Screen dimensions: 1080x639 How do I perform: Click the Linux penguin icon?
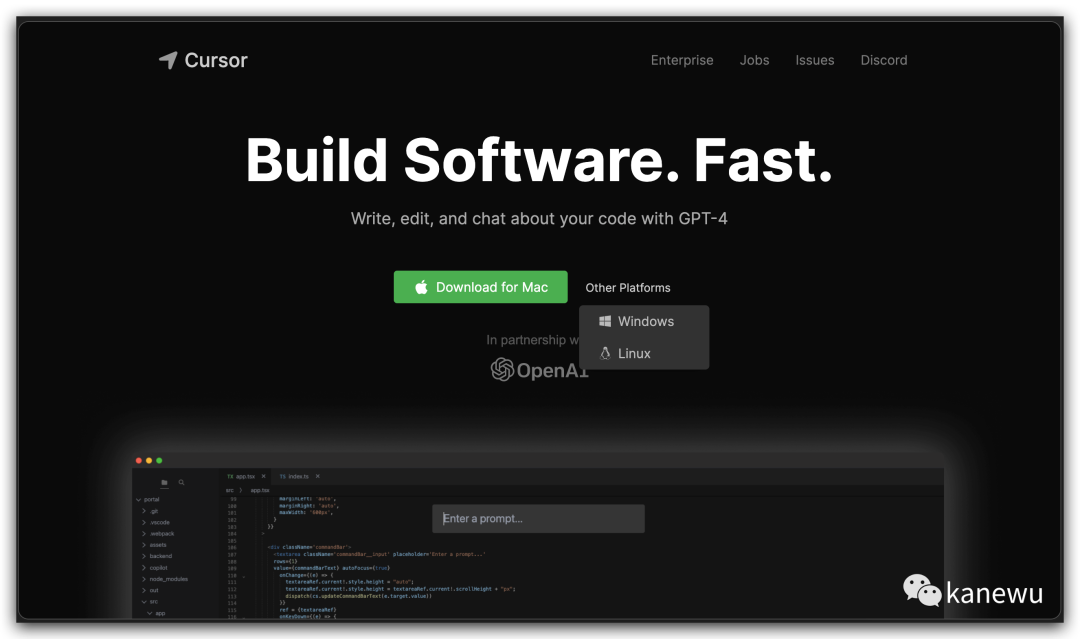pyautogui.click(x=605, y=353)
